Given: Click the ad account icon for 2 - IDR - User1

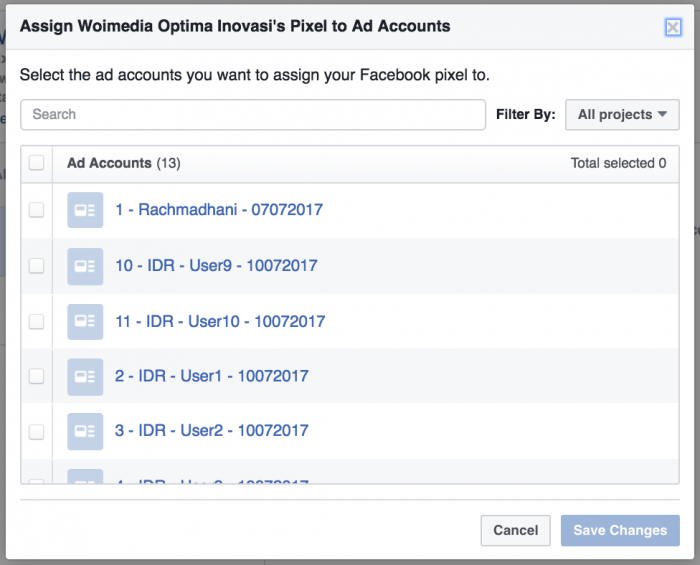Looking at the screenshot, I should pyautogui.click(x=85, y=376).
